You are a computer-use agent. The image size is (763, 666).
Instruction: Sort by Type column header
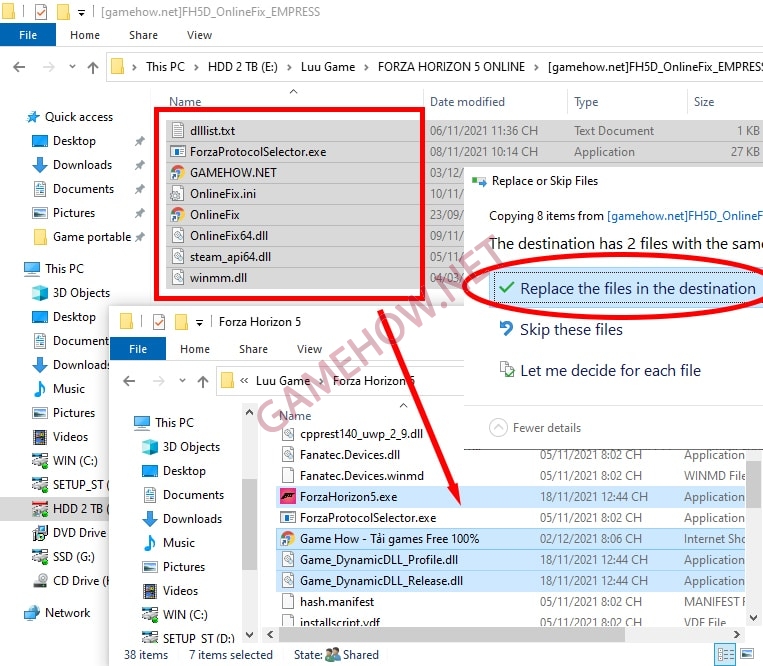[586, 102]
